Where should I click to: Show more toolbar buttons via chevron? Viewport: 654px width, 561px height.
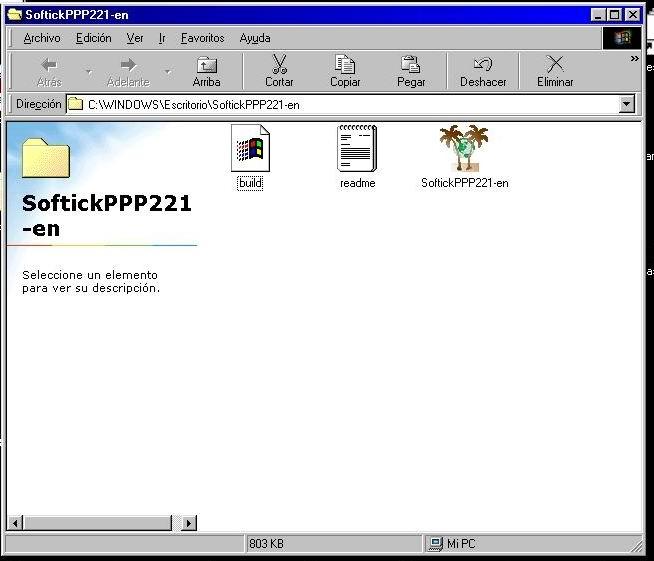[634, 59]
